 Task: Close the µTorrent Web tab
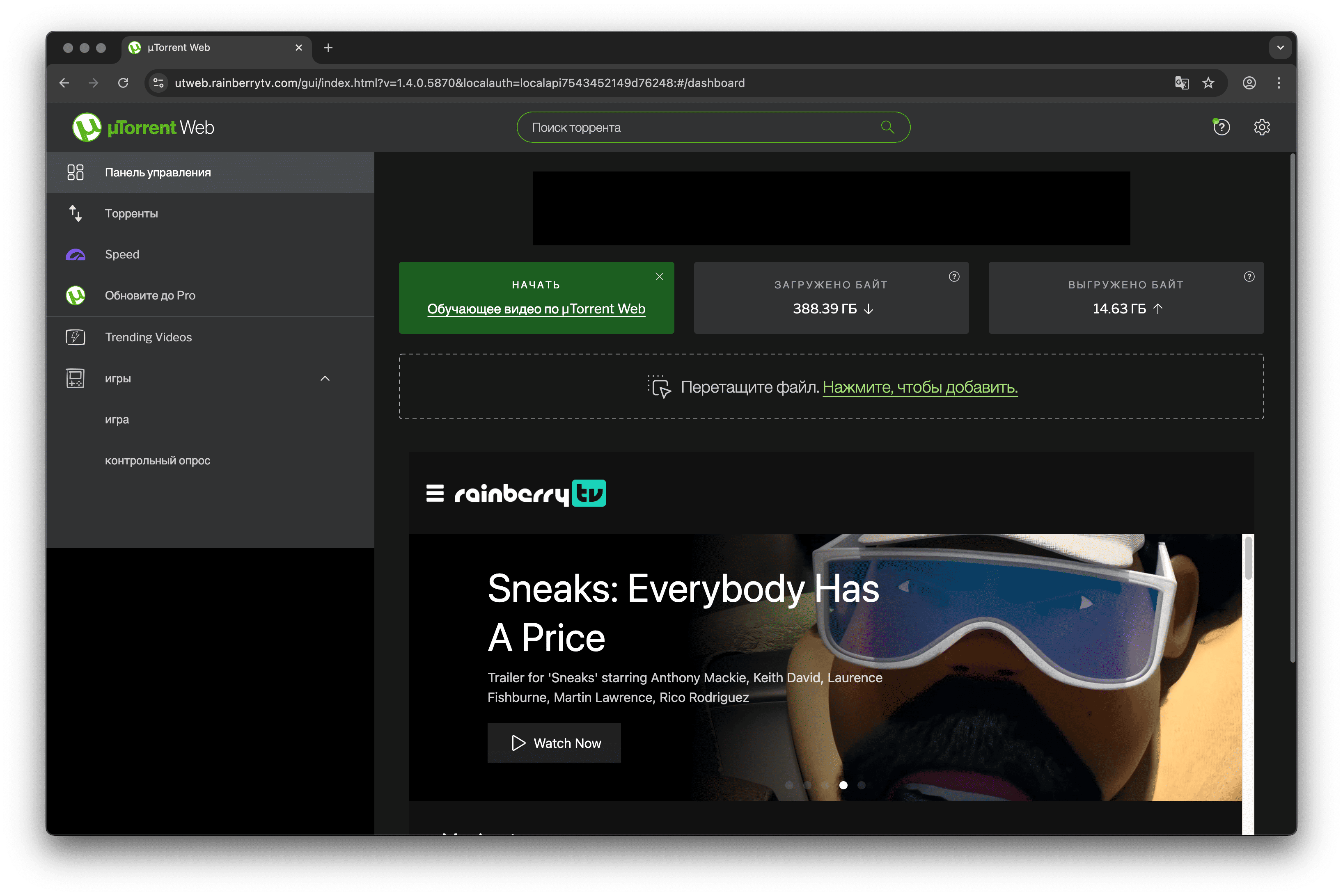tap(298, 48)
